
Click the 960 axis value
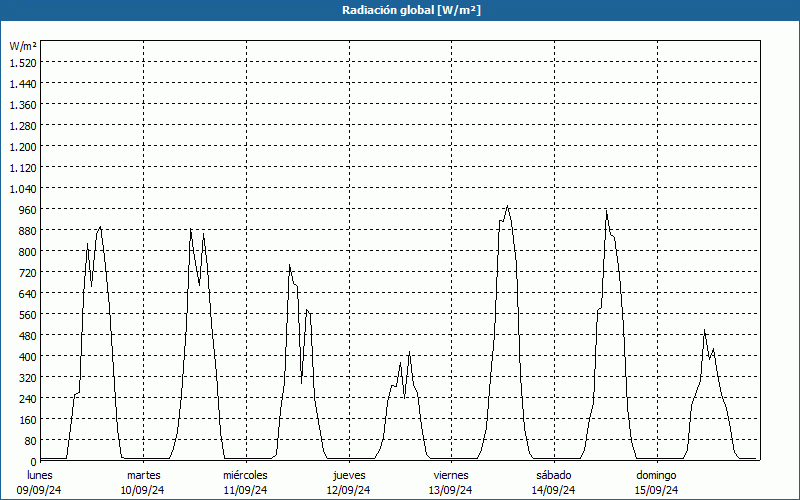(28, 210)
